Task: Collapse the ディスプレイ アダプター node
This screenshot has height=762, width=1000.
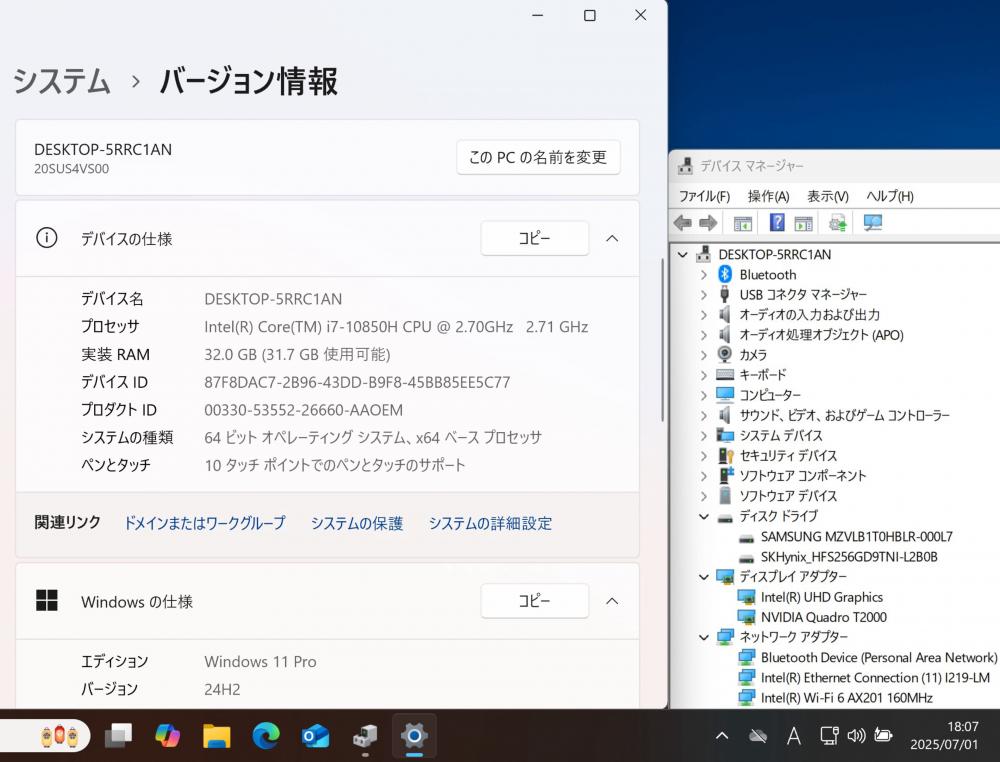Action: tap(703, 577)
